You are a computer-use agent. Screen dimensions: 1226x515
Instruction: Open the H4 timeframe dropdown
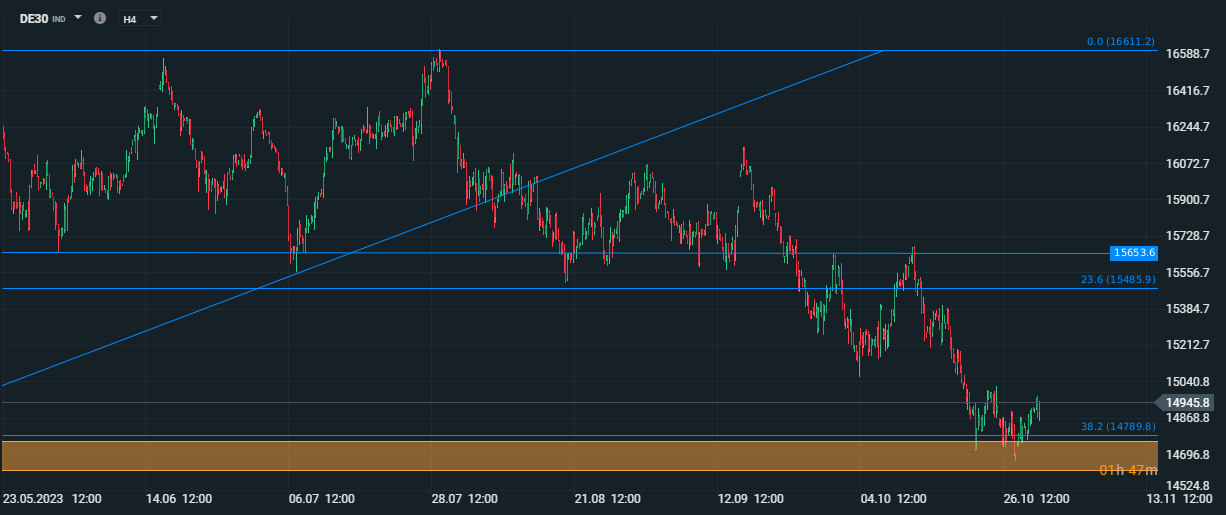[x=139, y=19]
